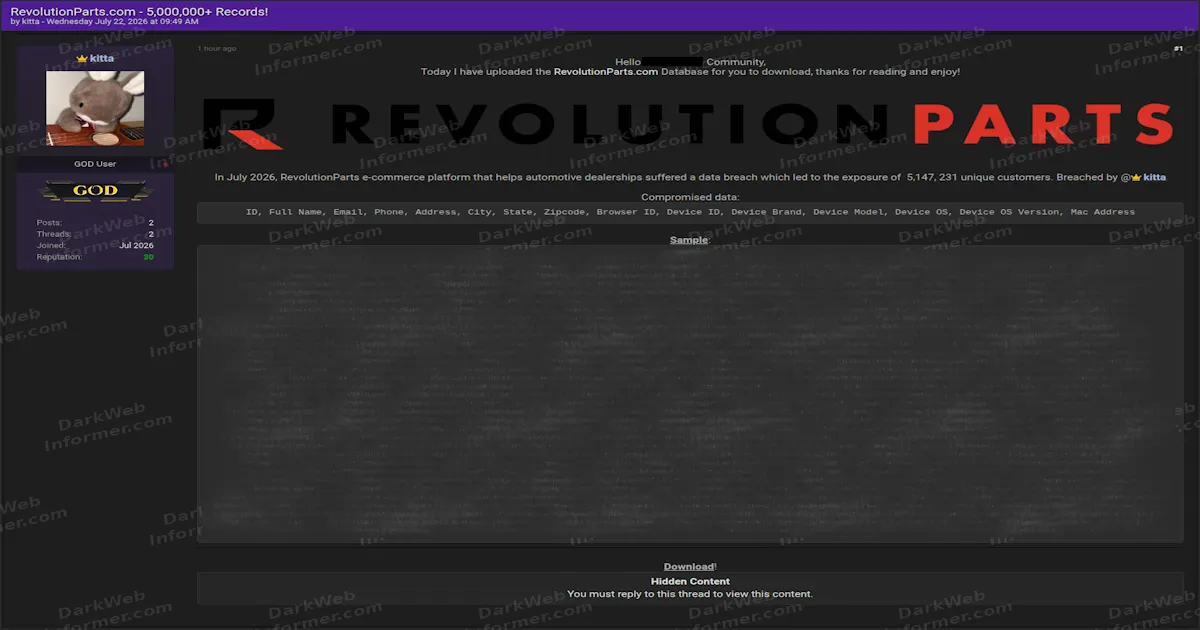The width and height of the screenshot is (1200, 630).
Task: Click the 'Joined:' Jul 2026 row
Action: pyautogui.click(x=95, y=246)
